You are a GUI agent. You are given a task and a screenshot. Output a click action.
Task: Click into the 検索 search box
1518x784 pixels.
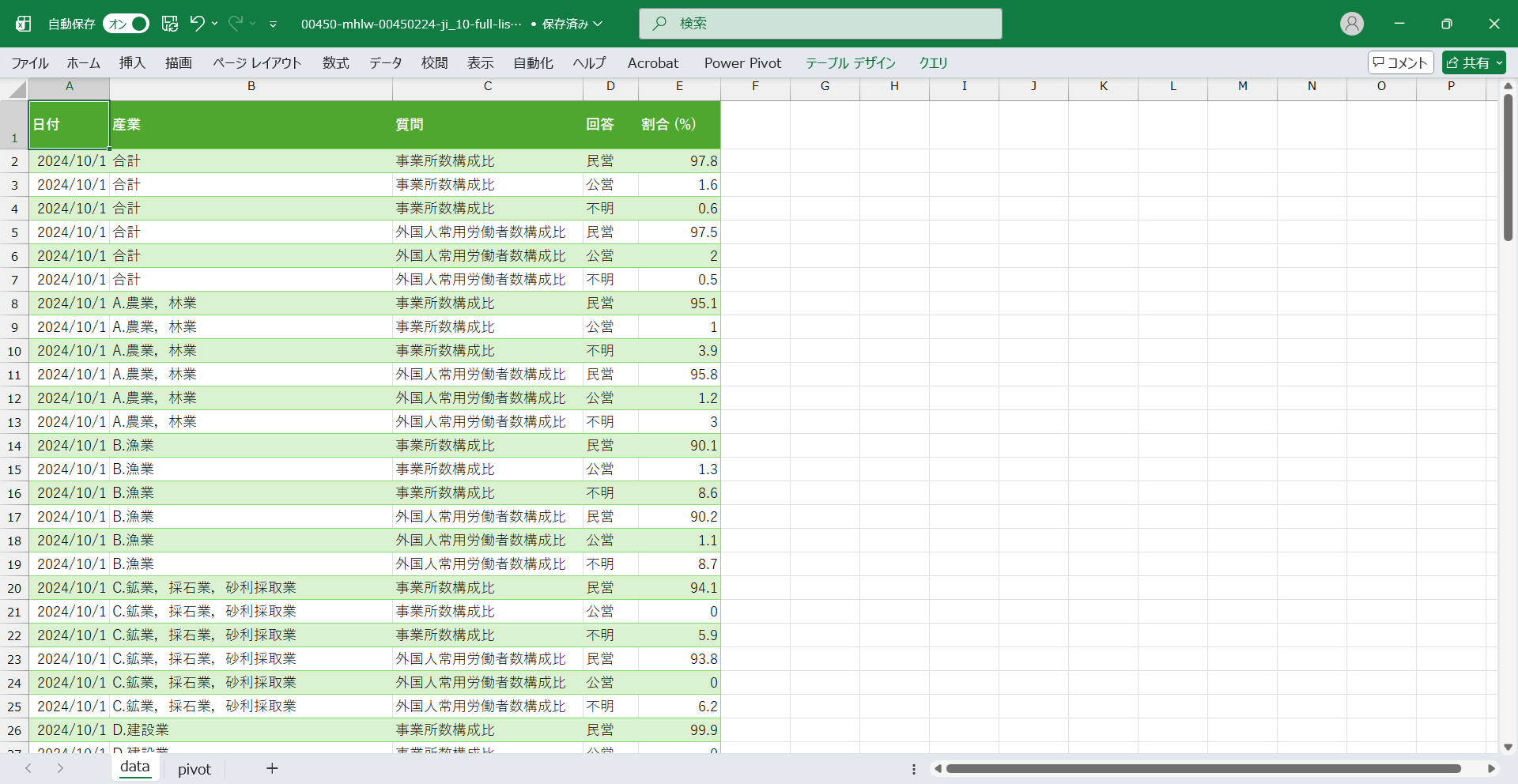coord(820,24)
